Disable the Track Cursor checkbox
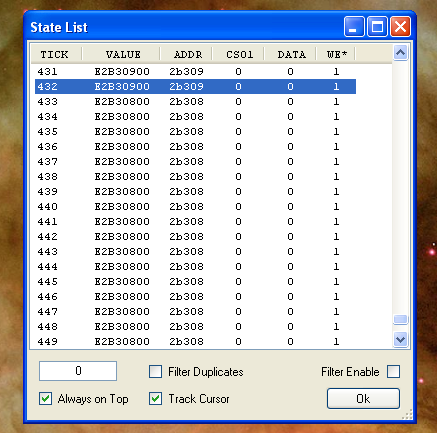The width and height of the screenshot is (437, 433). pos(155,399)
